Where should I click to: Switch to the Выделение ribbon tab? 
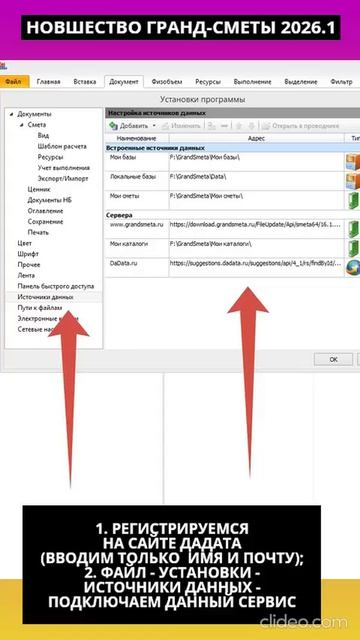tap(301, 82)
